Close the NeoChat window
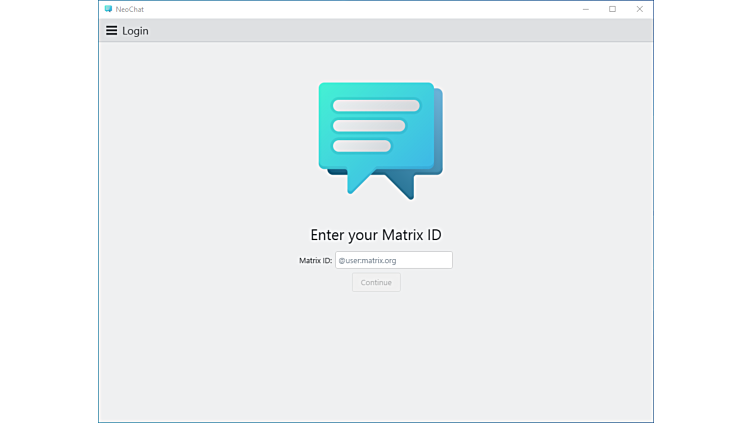 point(640,9)
